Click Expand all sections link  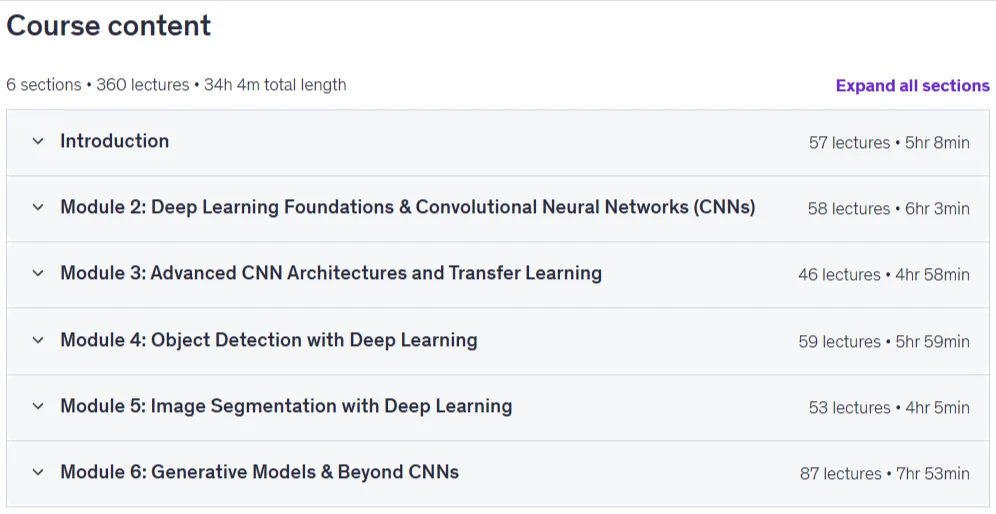tap(912, 86)
